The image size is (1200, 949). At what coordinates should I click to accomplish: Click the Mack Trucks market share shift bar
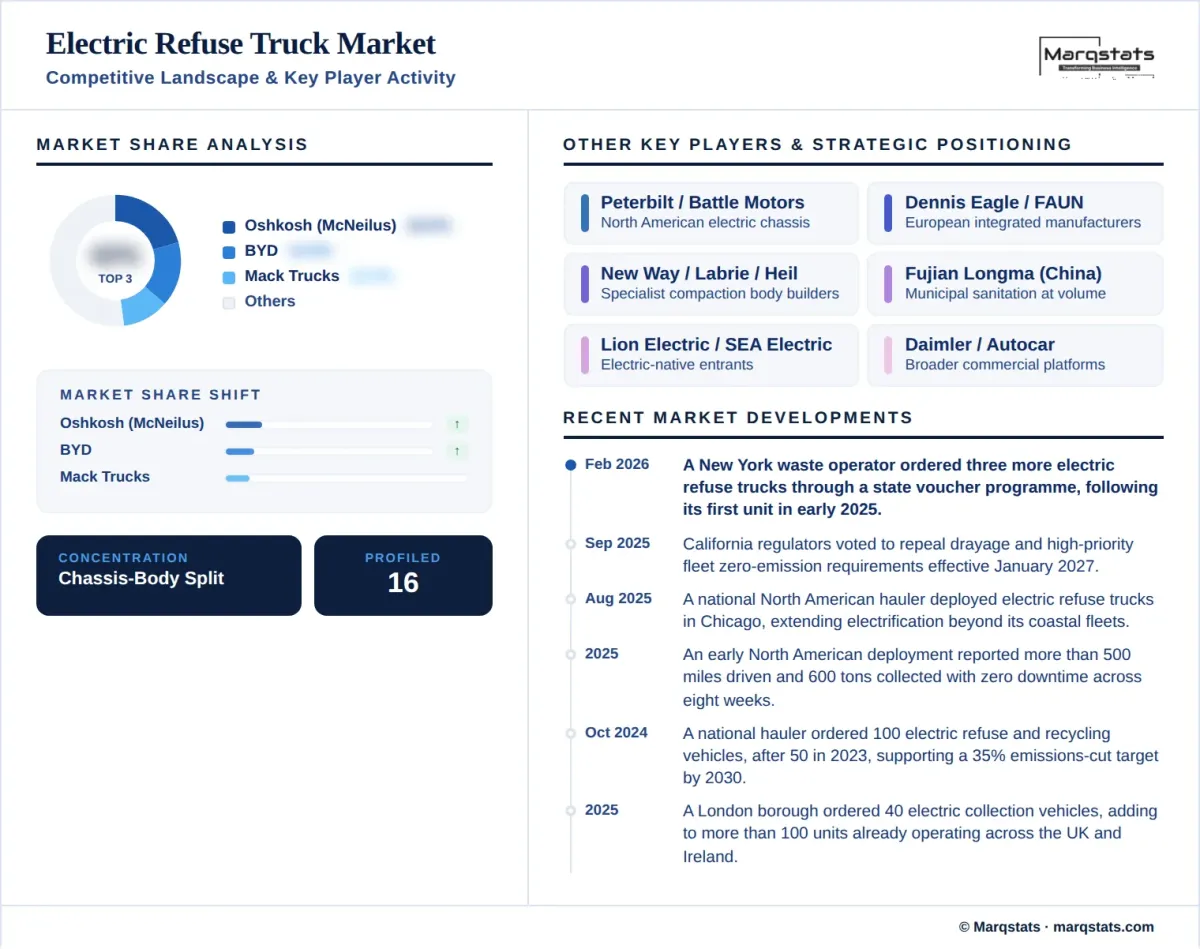click(x=346, y=478)
